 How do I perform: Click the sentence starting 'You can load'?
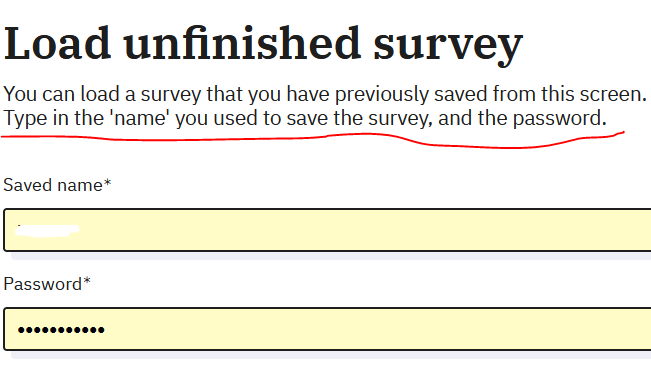[x=325, y=94]
